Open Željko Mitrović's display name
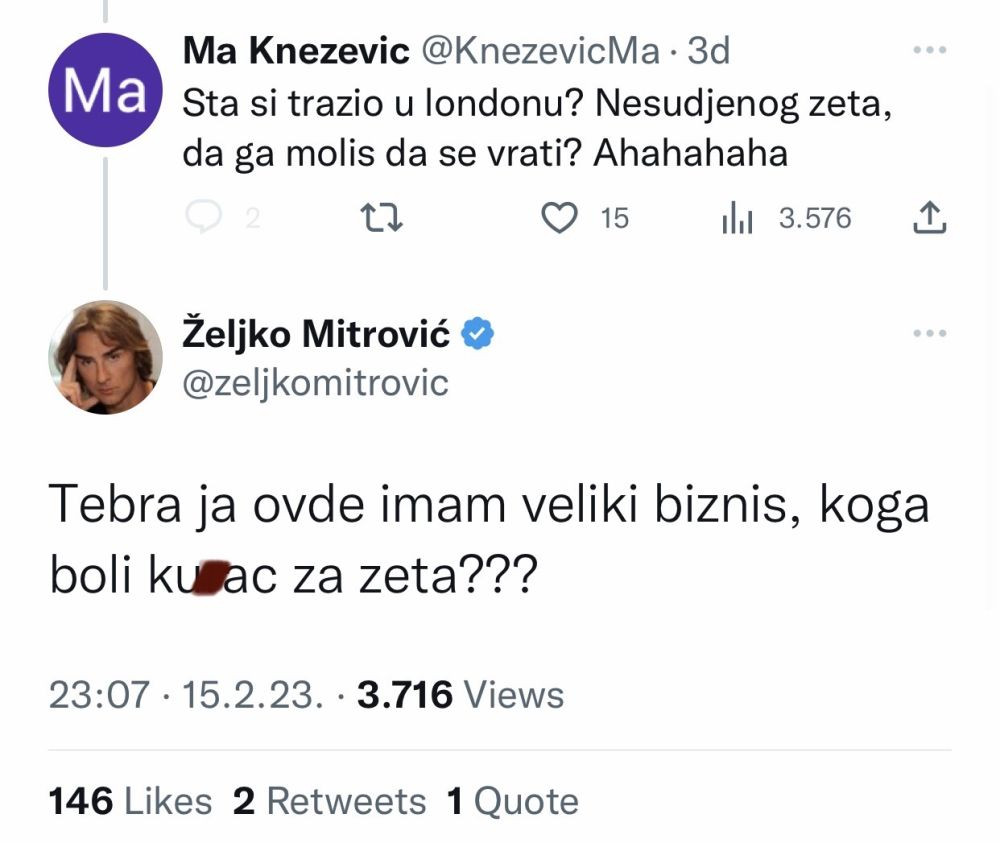 (x=317, y=335)
